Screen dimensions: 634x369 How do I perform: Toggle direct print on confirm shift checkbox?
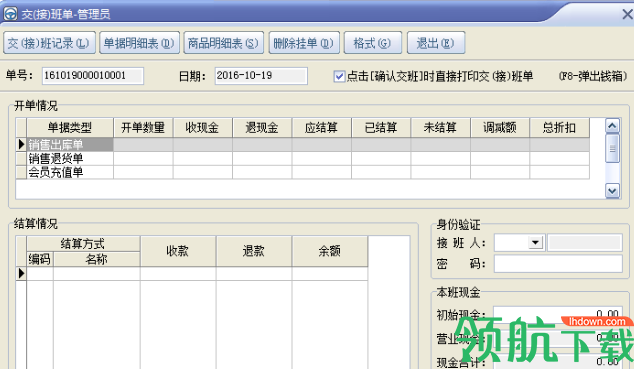(339, 76)
